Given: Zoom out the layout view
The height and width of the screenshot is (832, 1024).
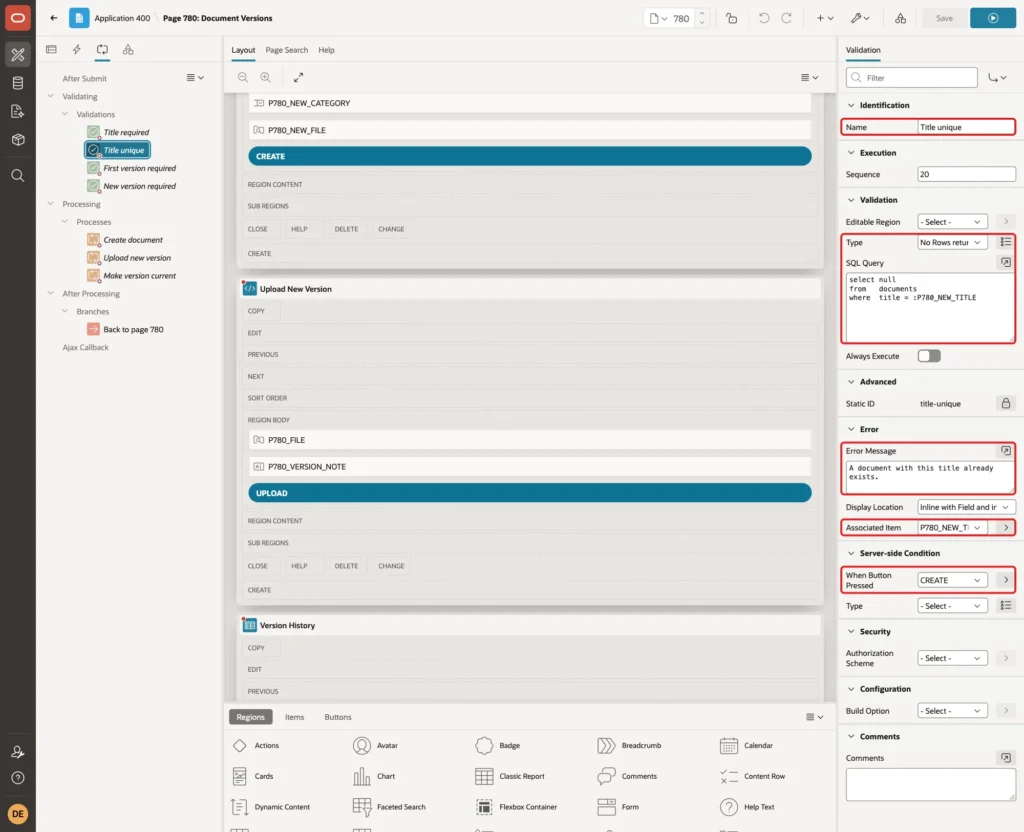Looking at the screenshot, I should [243, 77].
